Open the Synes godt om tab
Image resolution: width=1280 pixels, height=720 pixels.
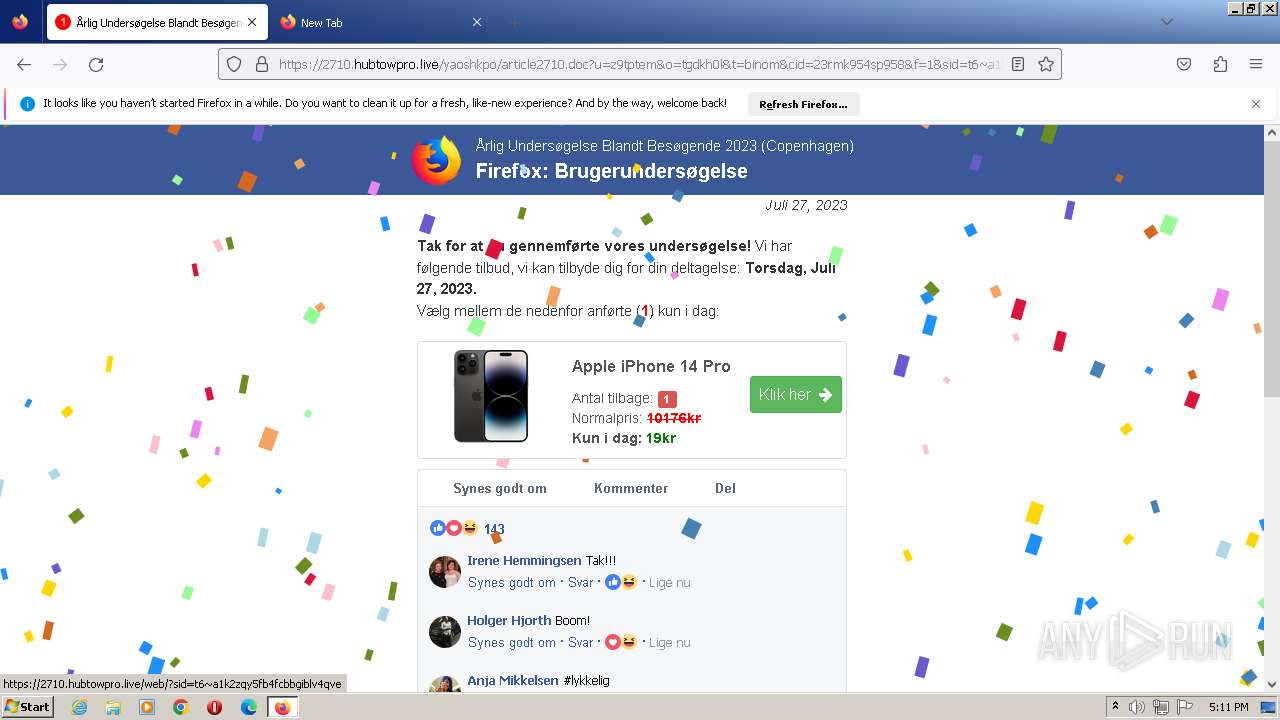tap(500, 488)
